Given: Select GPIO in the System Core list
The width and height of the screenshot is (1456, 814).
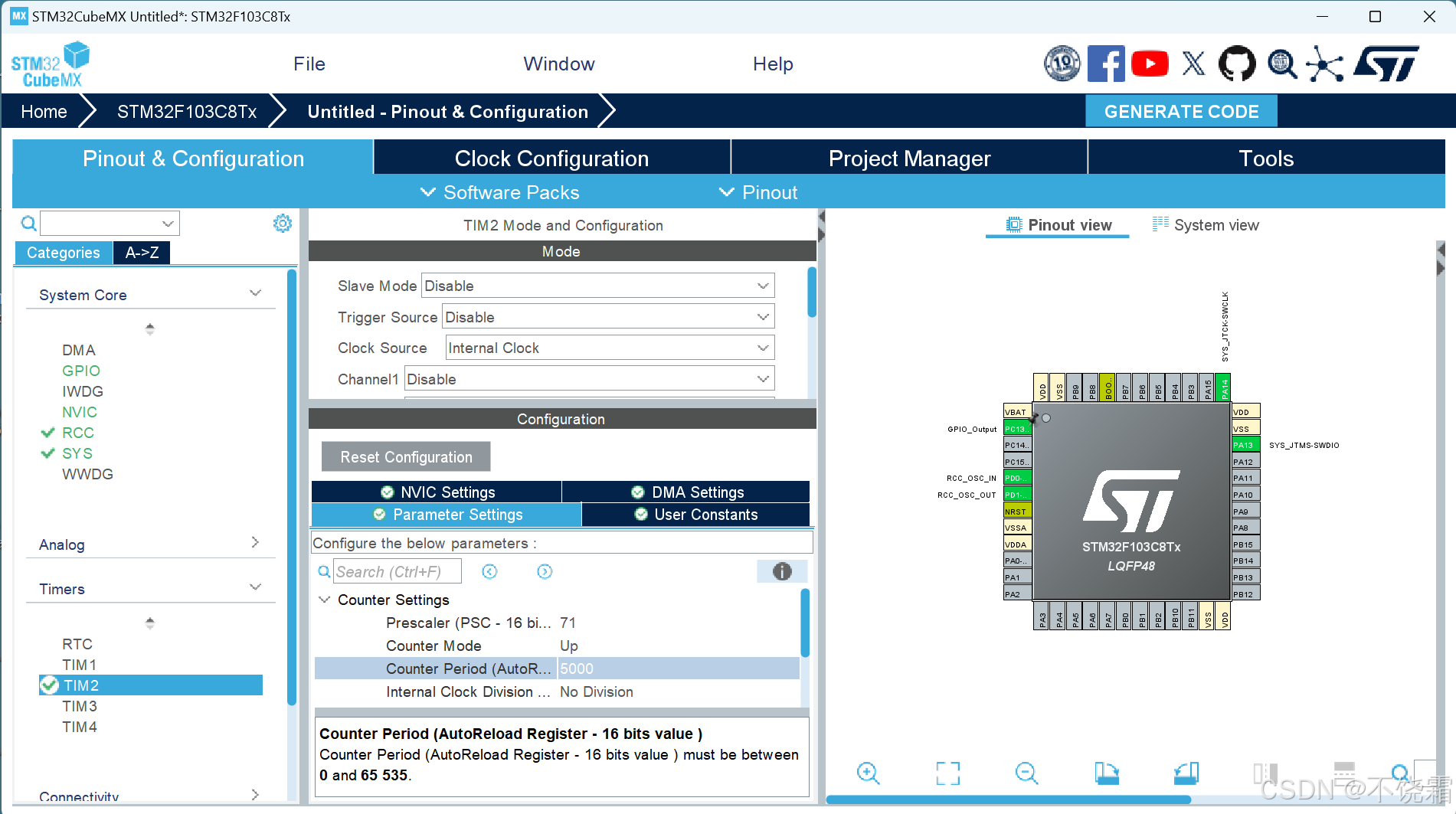Looking at the screenshot, I should [81, 371].
